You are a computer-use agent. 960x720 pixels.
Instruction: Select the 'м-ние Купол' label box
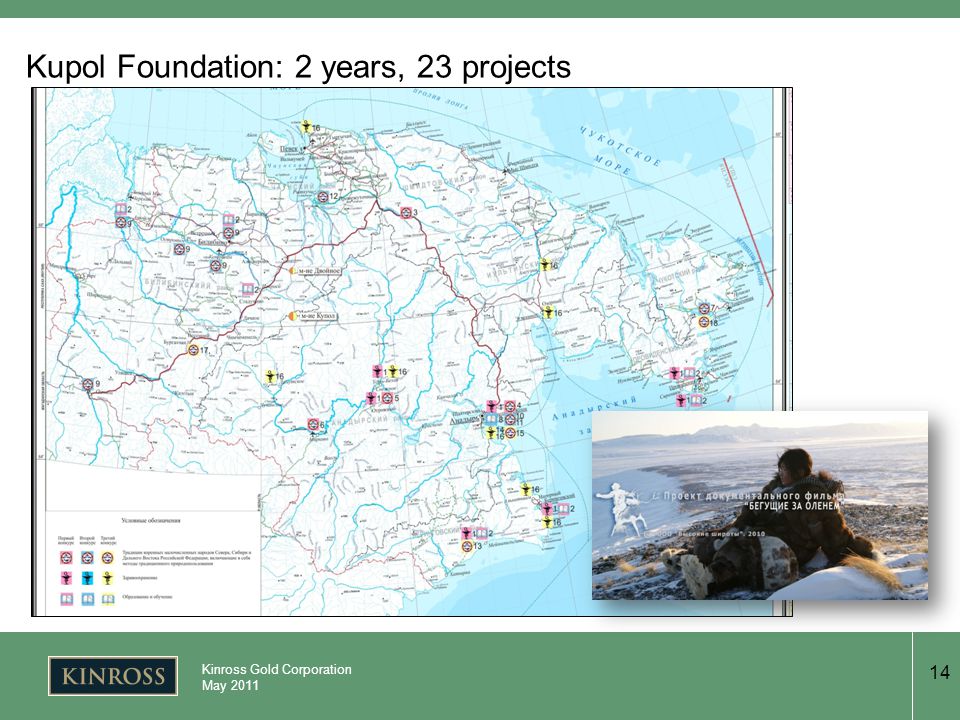pyautogui.click(x=319, y=316)
